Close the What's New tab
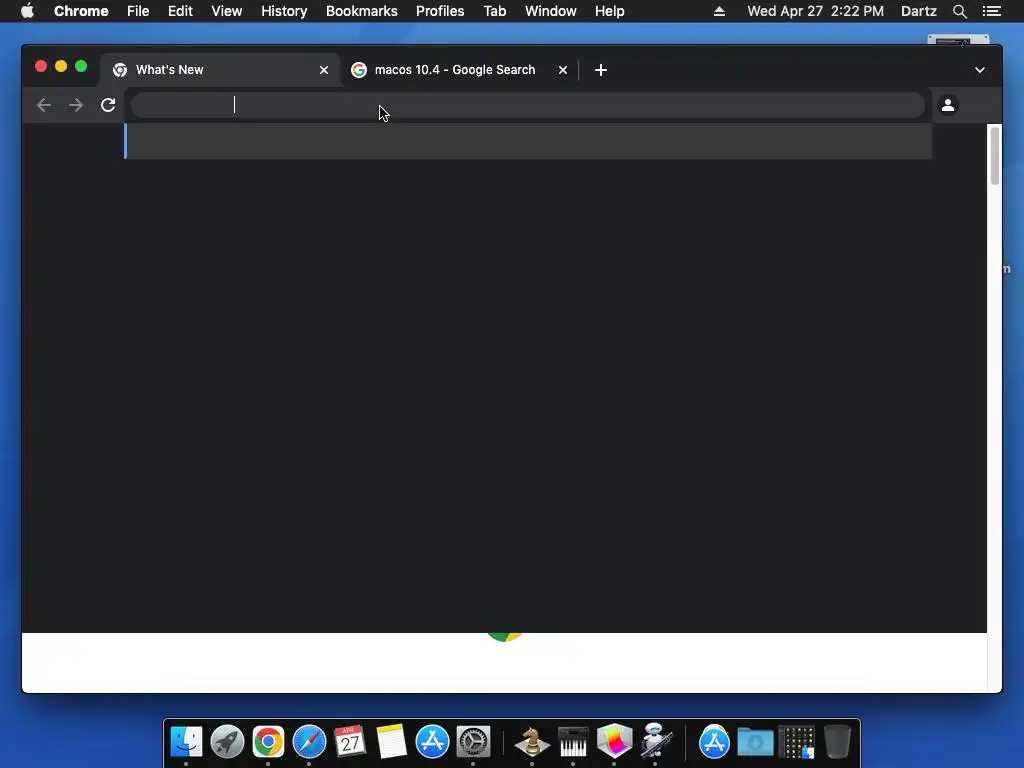Viewport: 1024px width, 768px height. [324, 70]
